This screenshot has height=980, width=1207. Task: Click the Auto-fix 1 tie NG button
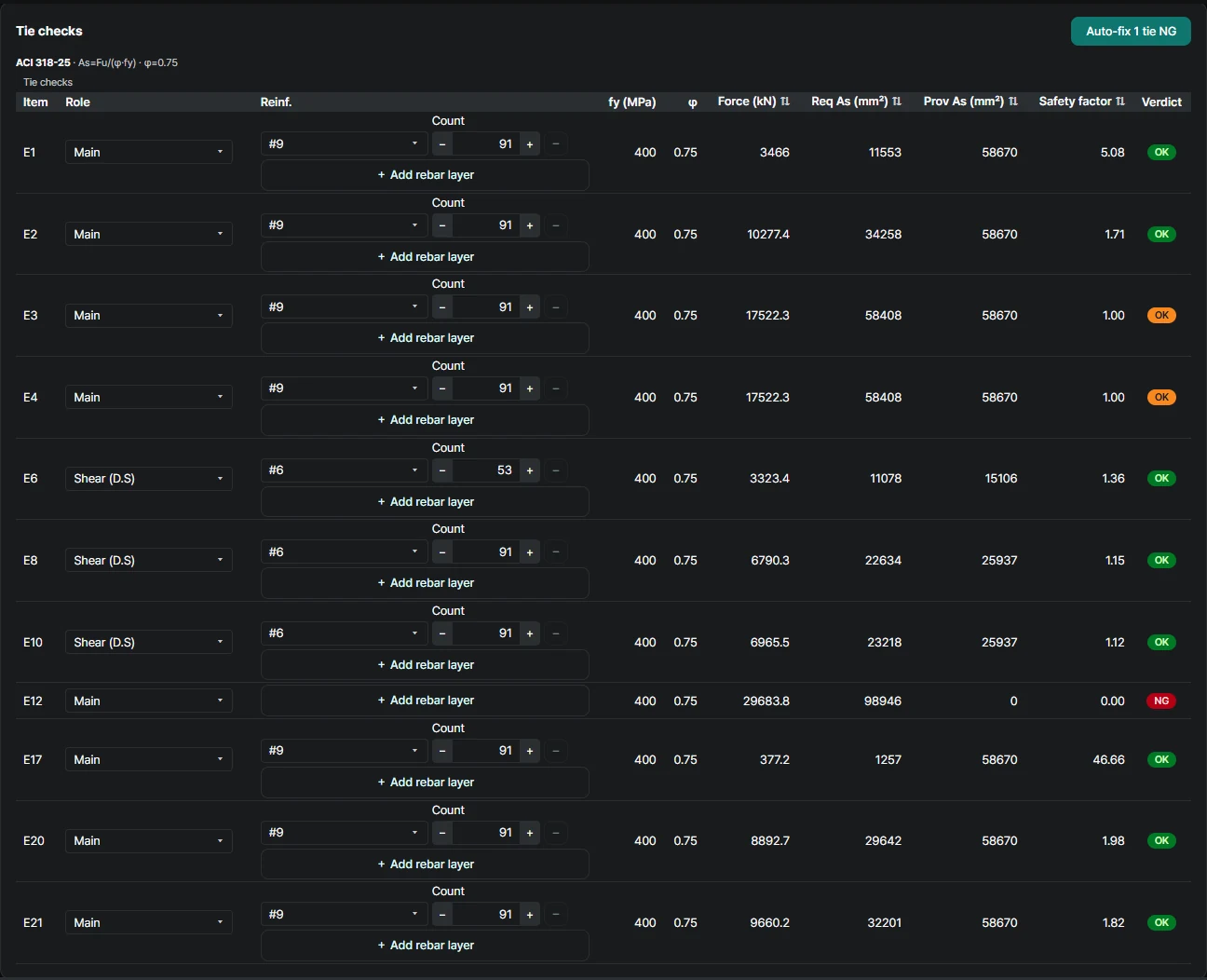pyautogui.click(x=1131, y=31)
